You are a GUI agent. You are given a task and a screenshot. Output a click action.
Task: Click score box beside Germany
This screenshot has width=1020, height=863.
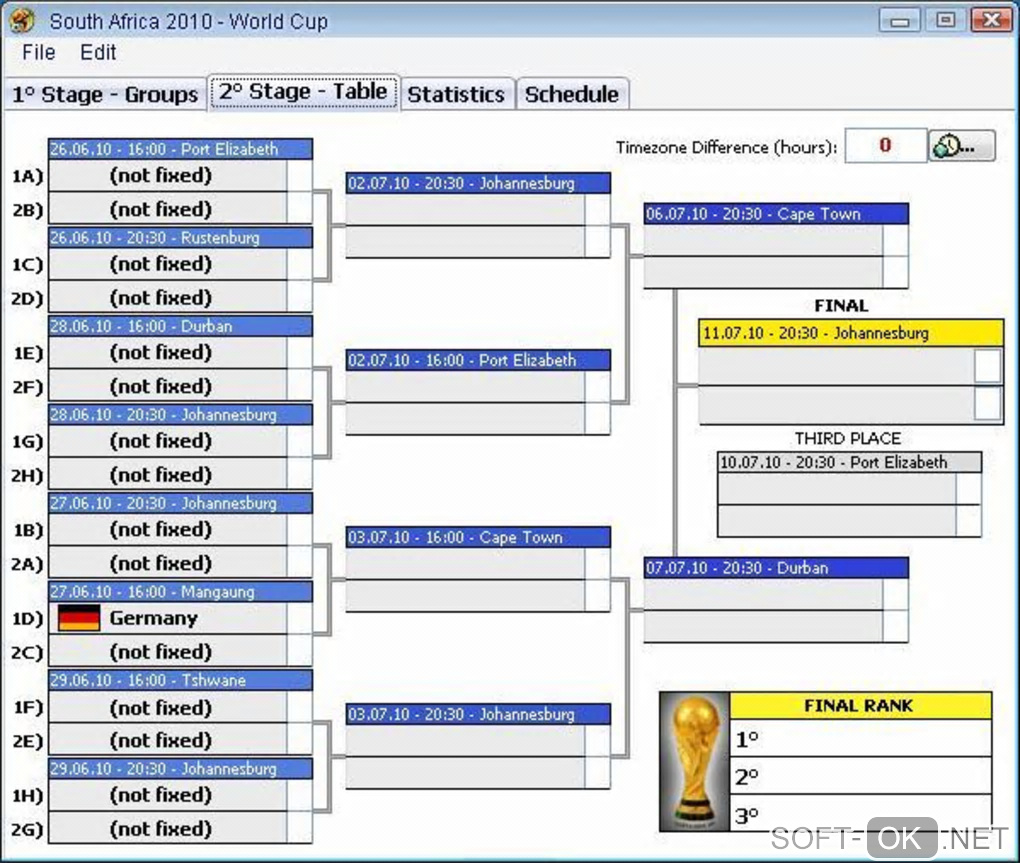coord(299,618)
